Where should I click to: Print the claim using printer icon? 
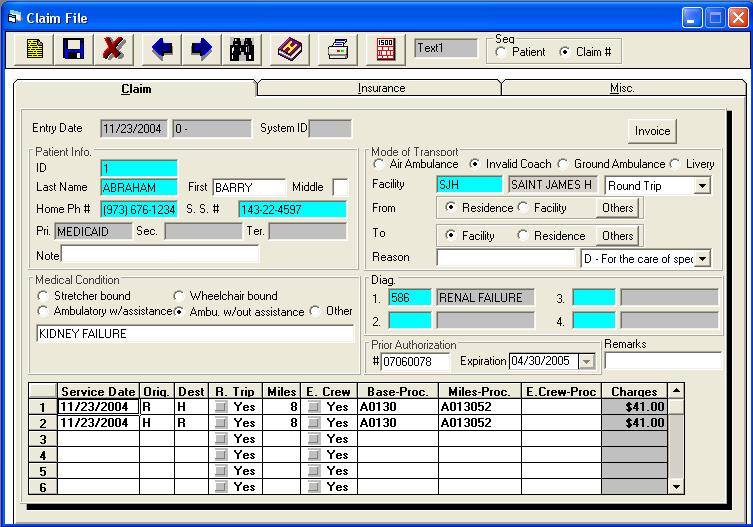click(338, 49)
